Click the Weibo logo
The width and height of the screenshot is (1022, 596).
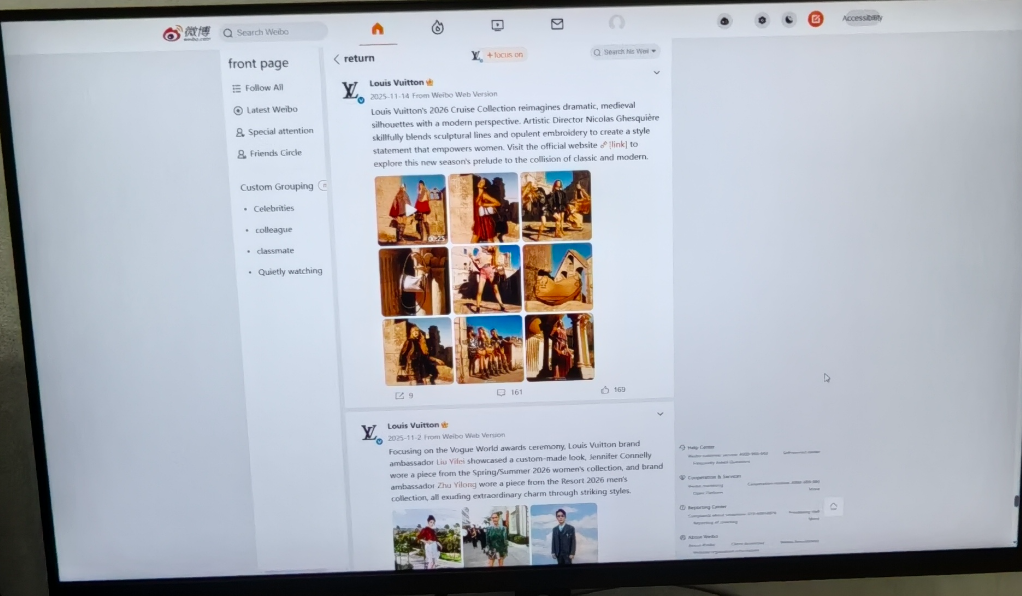coord(186,33)
